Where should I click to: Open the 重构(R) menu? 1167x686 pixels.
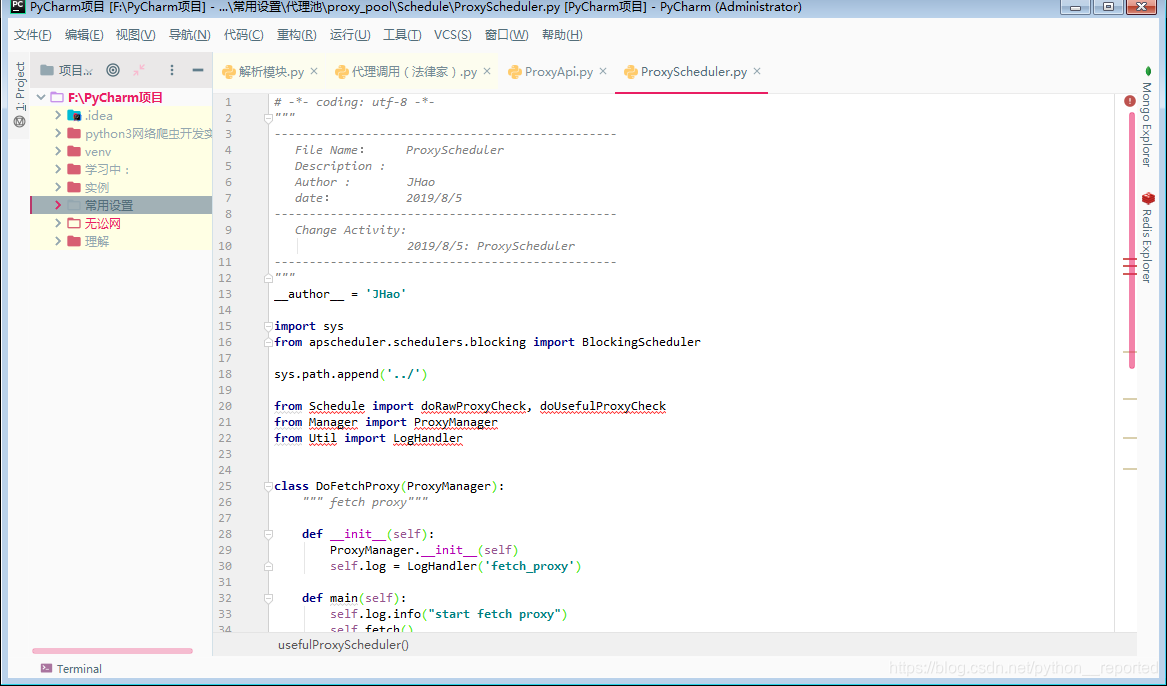click(x=296, y=35)
